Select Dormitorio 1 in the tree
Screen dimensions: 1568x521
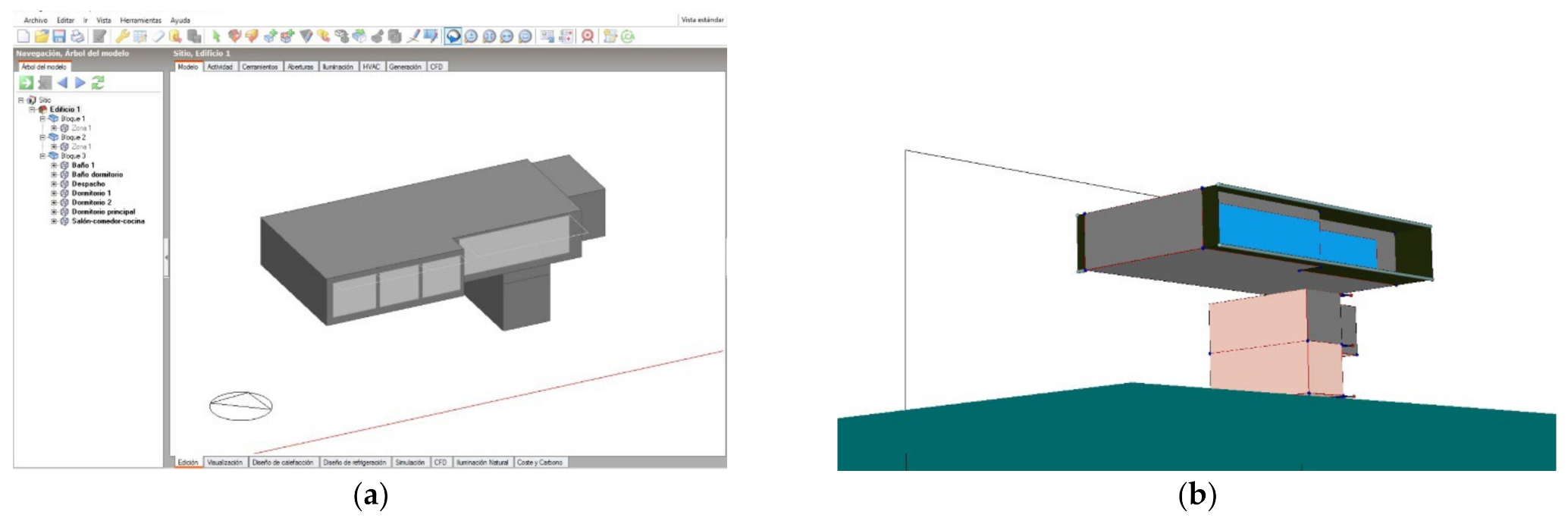tap(91, 193)
